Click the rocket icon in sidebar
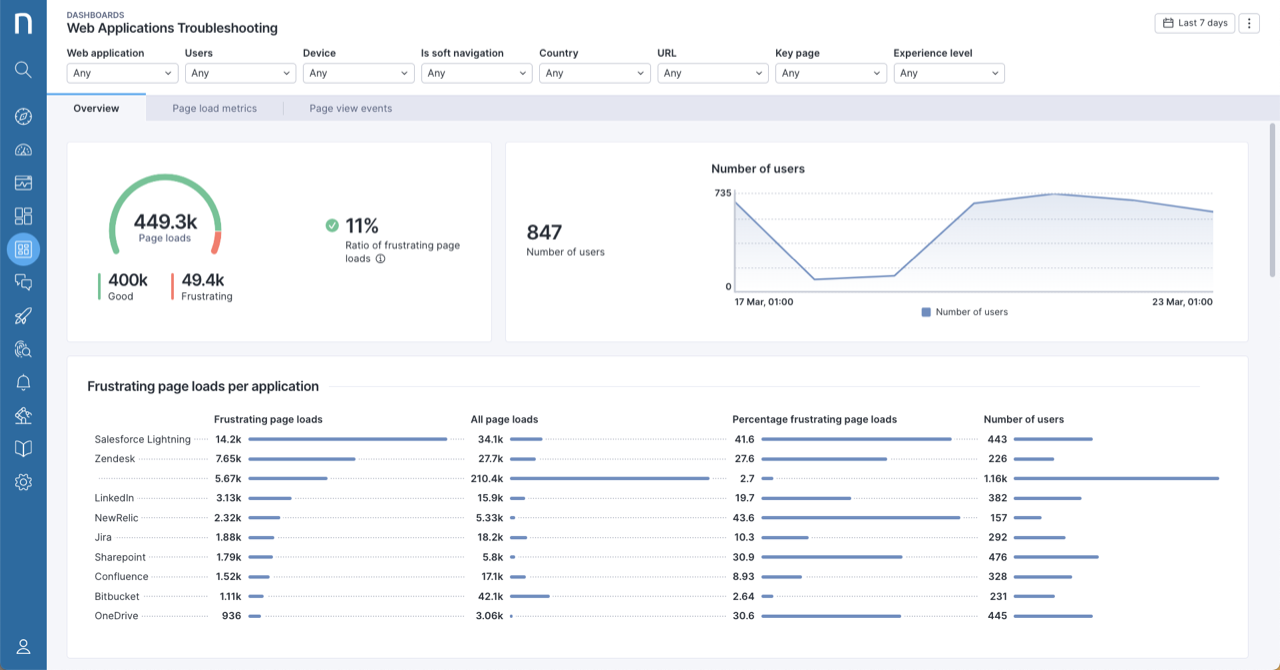The width and height of the screenshot is (1280, 670). (x=23, y=316)
